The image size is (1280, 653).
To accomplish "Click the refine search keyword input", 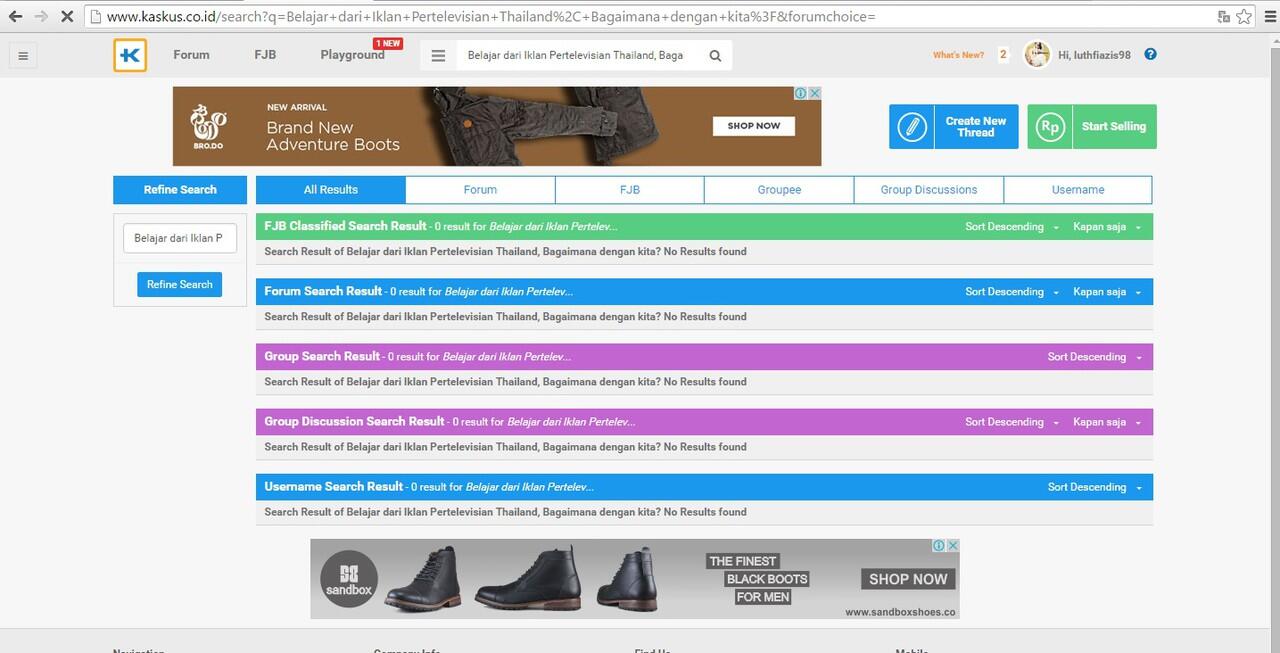I will (180, 238).
